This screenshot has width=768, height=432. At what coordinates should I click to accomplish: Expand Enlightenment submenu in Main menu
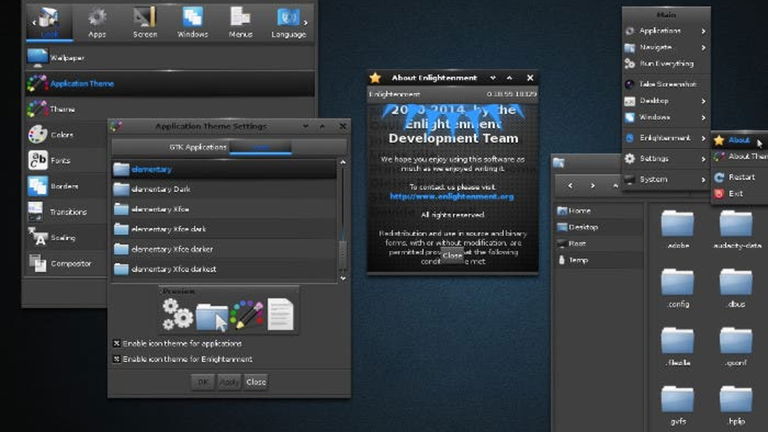(x=666, y=138)
